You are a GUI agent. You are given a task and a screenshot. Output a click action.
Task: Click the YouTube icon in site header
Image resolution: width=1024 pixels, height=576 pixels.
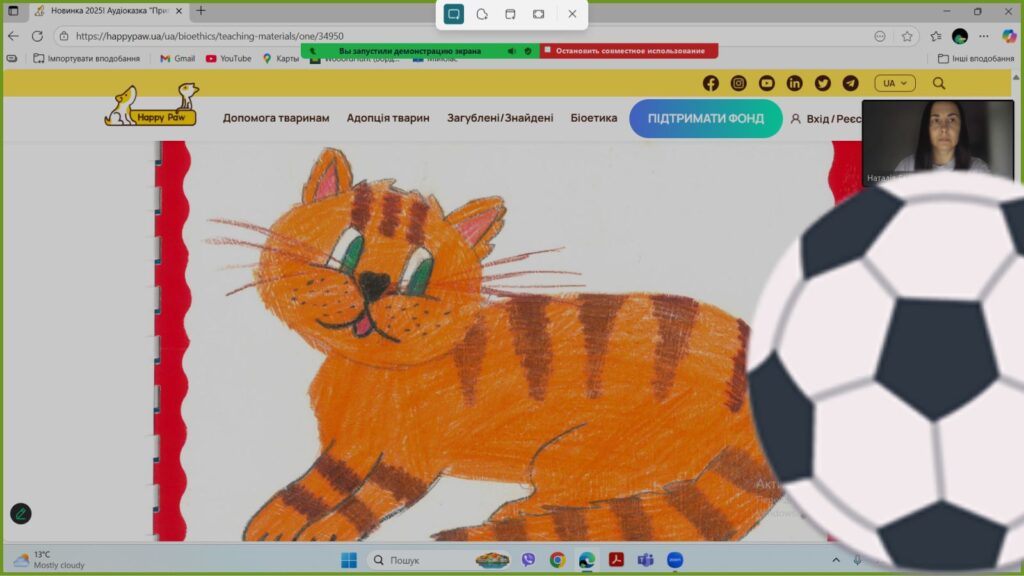coord(766,83)
